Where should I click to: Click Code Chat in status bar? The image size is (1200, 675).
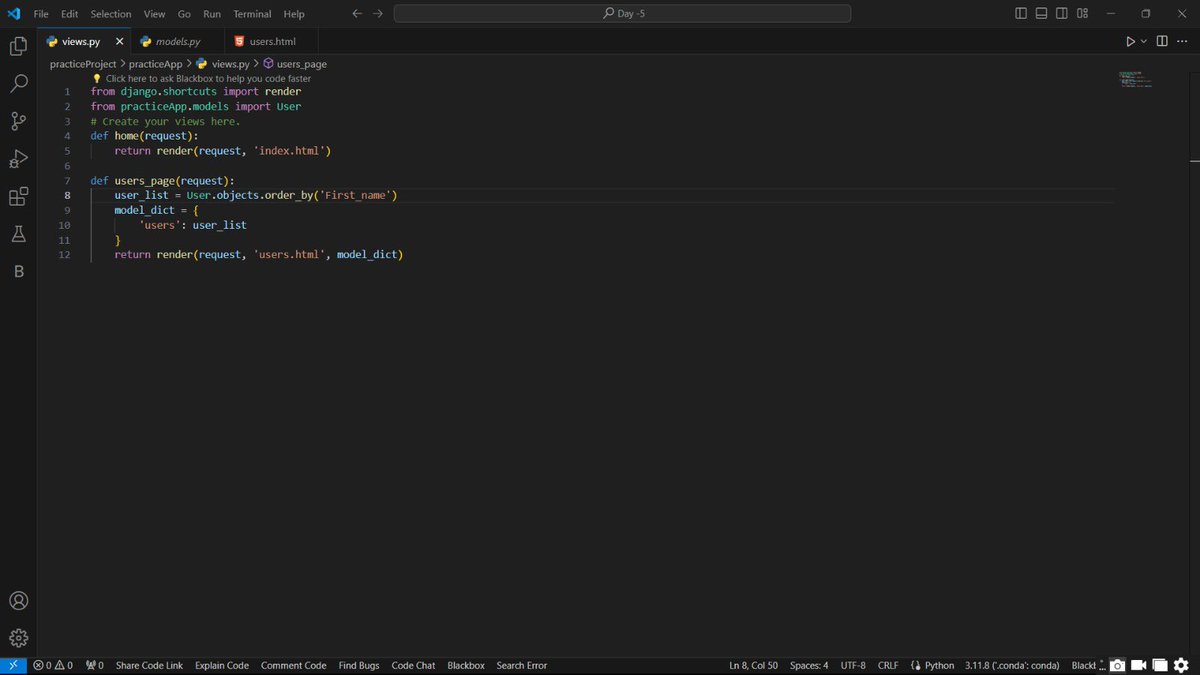coord(413,665)
